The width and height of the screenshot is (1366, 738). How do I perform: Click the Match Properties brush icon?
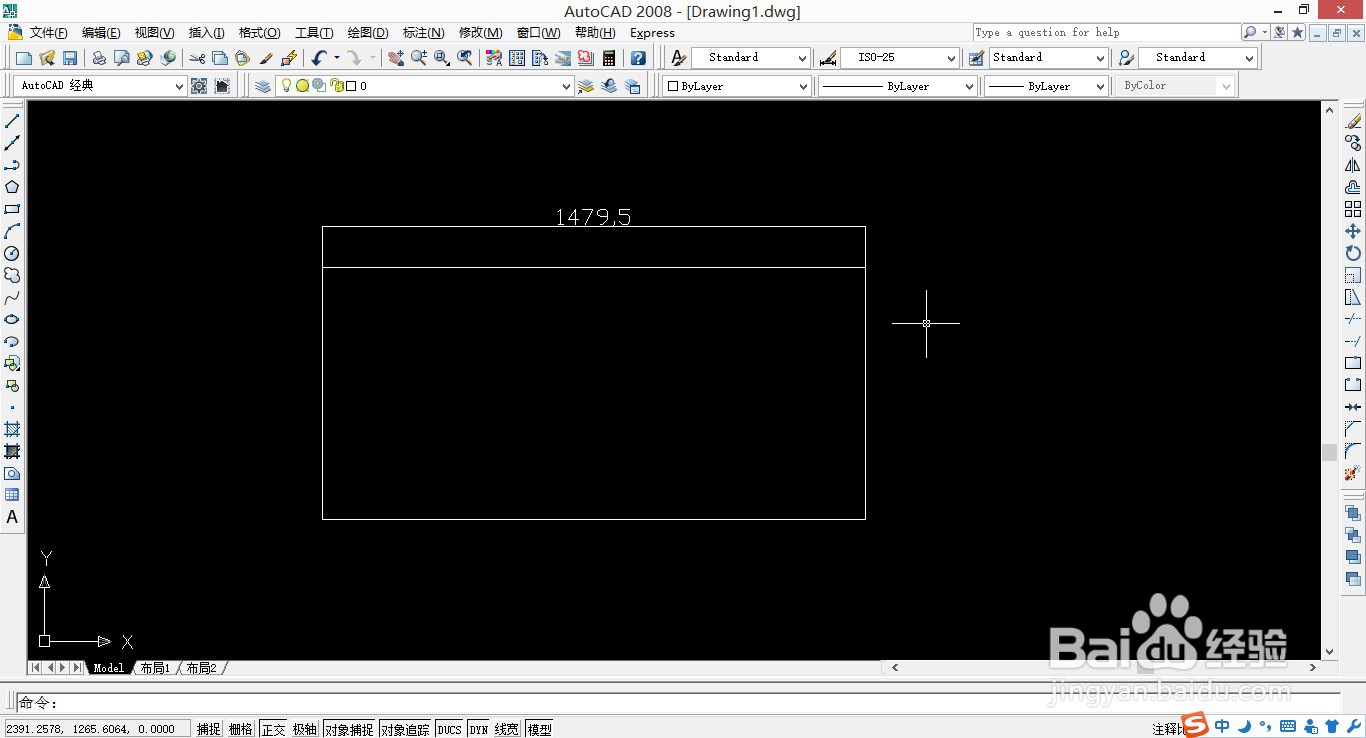[x=266, y=58]
